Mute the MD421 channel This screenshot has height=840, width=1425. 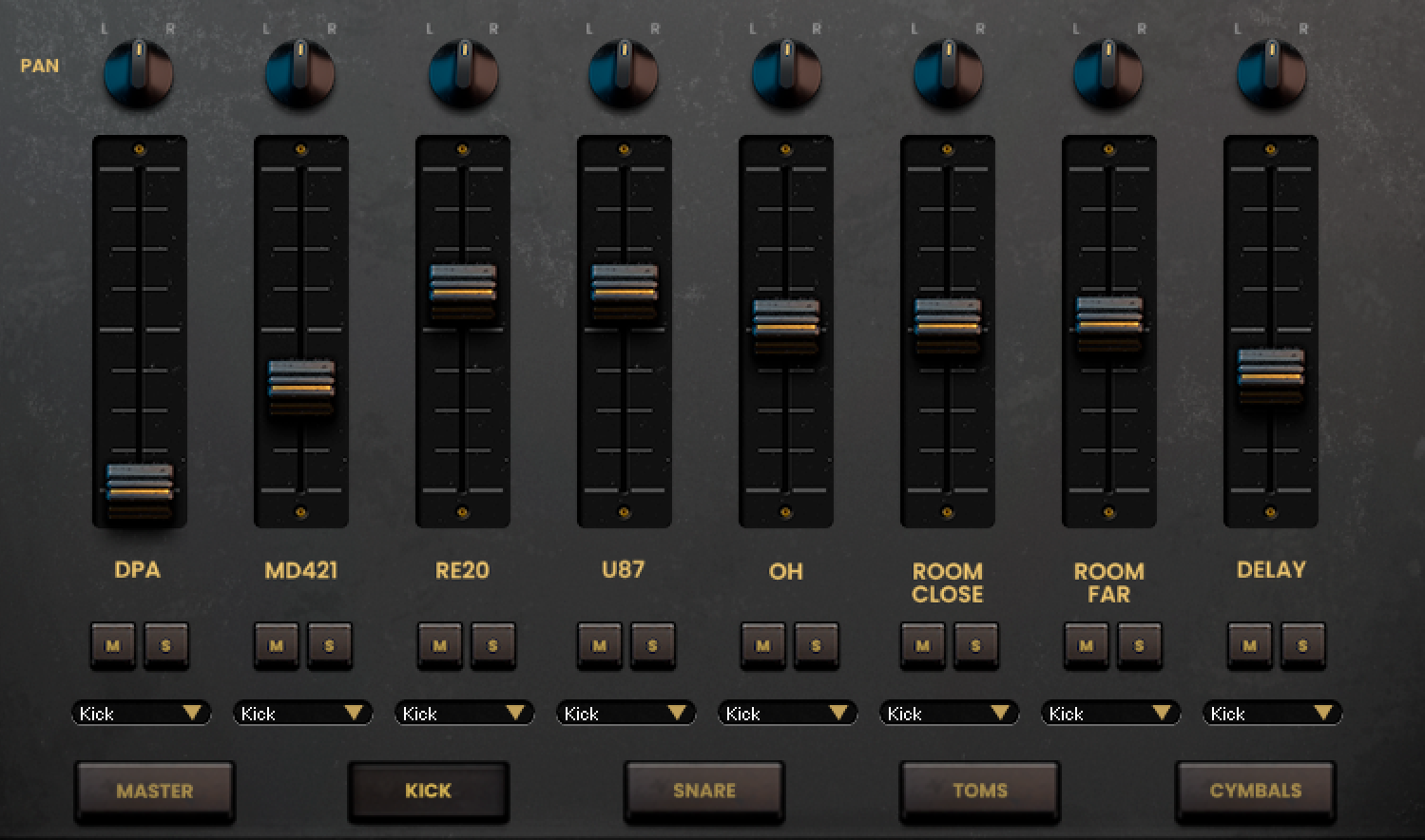(x=277, y=645)
